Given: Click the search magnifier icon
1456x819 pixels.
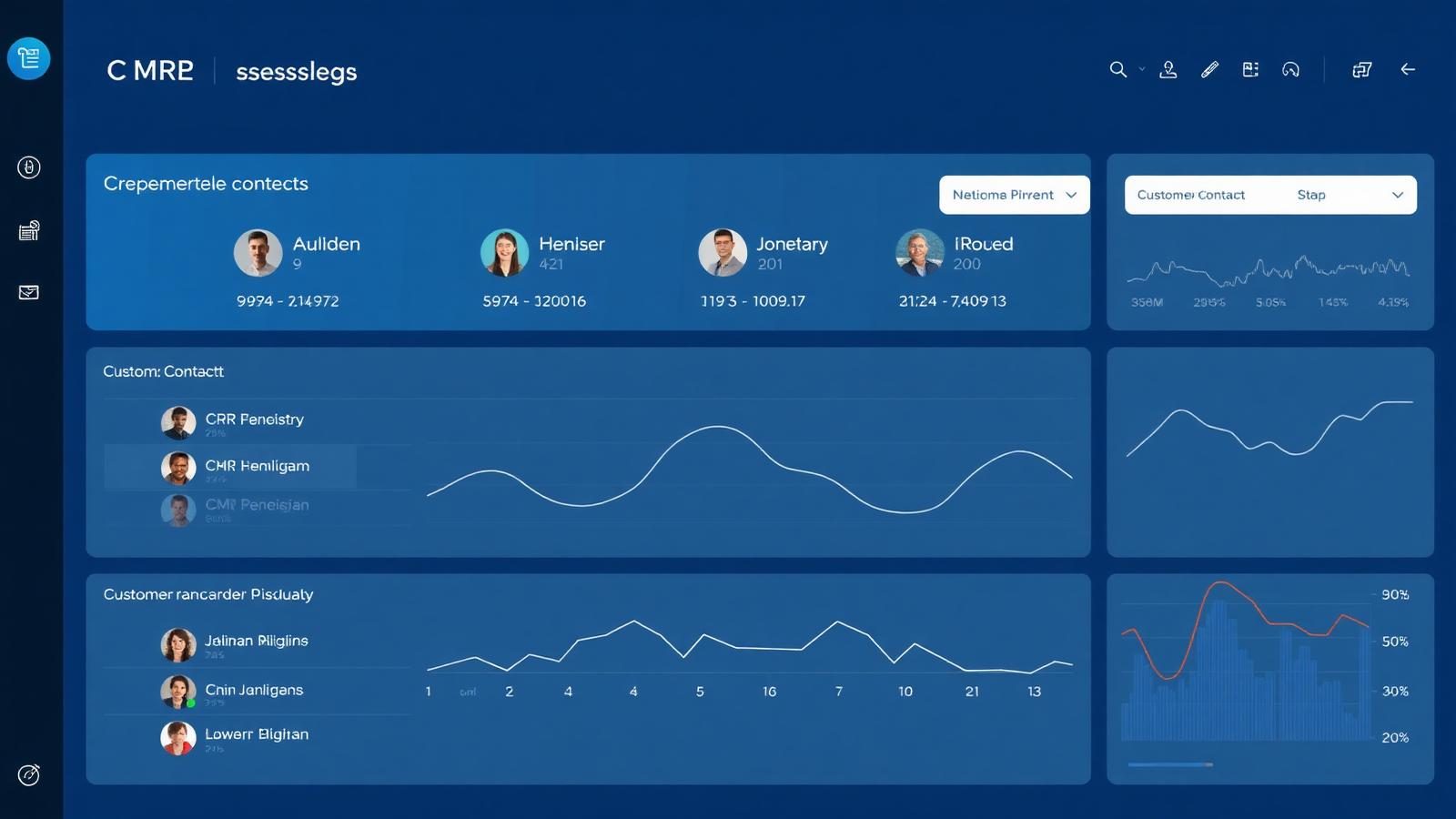Looking at the screenshot, I should pyautogui.click(x=1118, y=69).
